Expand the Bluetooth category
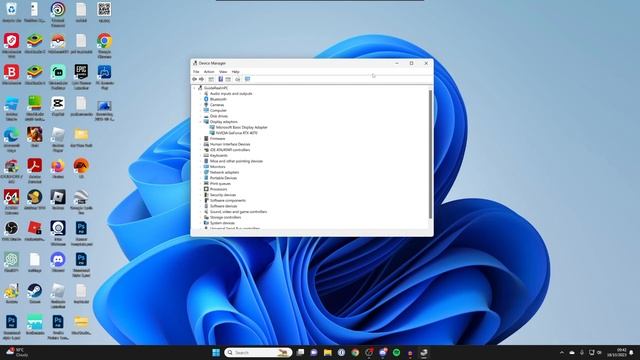 point(200,99)
